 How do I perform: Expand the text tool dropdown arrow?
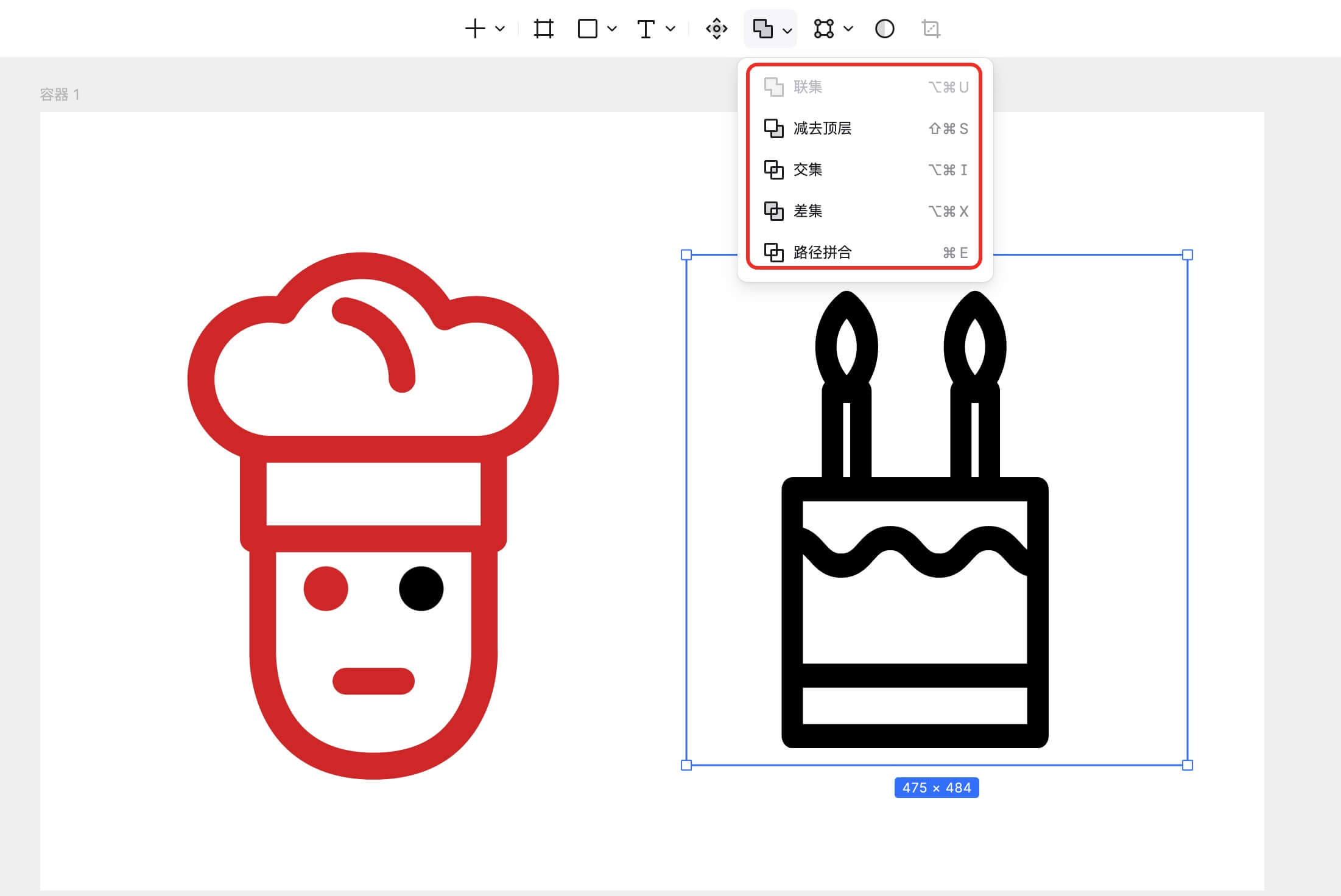(x=671, y=29)
